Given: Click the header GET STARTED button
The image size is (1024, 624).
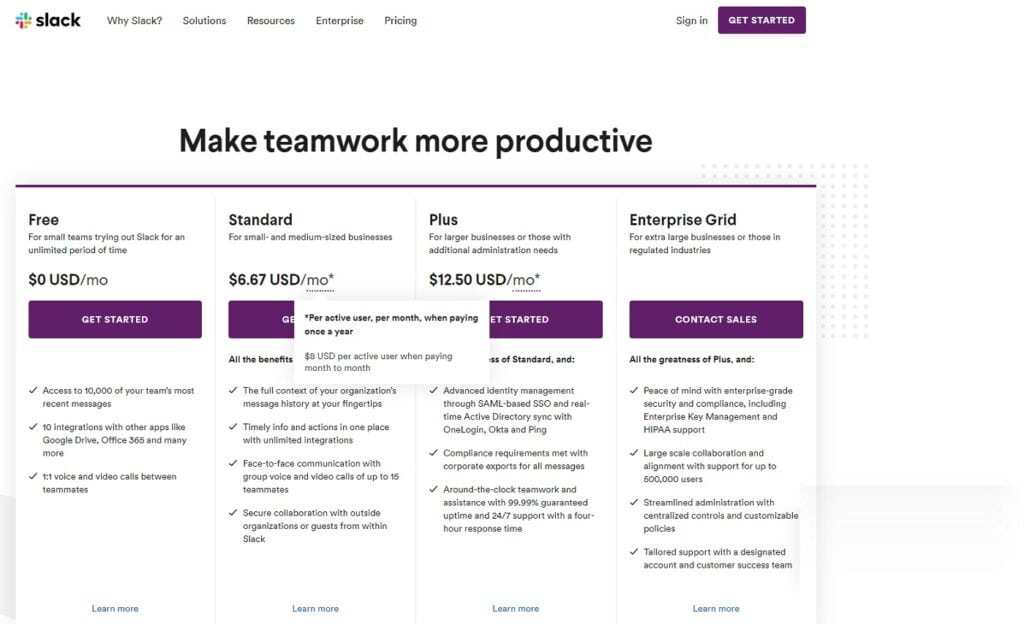Looking at the screenshot, I should (x=761, y=20).
